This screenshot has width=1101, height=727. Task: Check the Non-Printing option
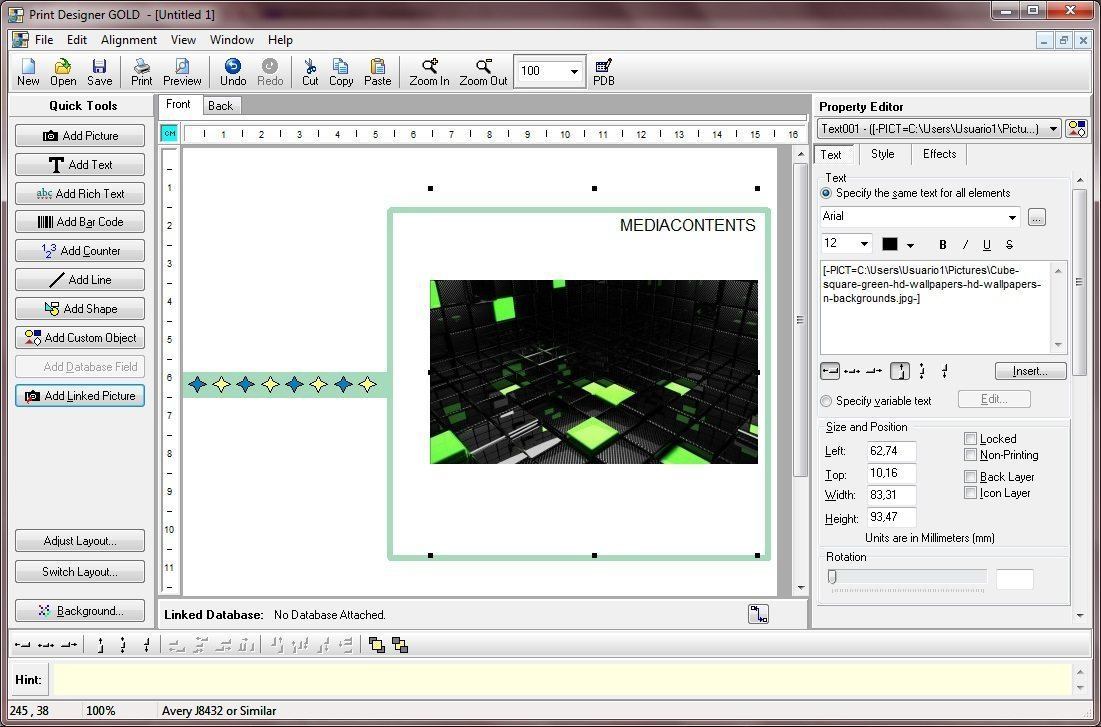tap(970, 455)
